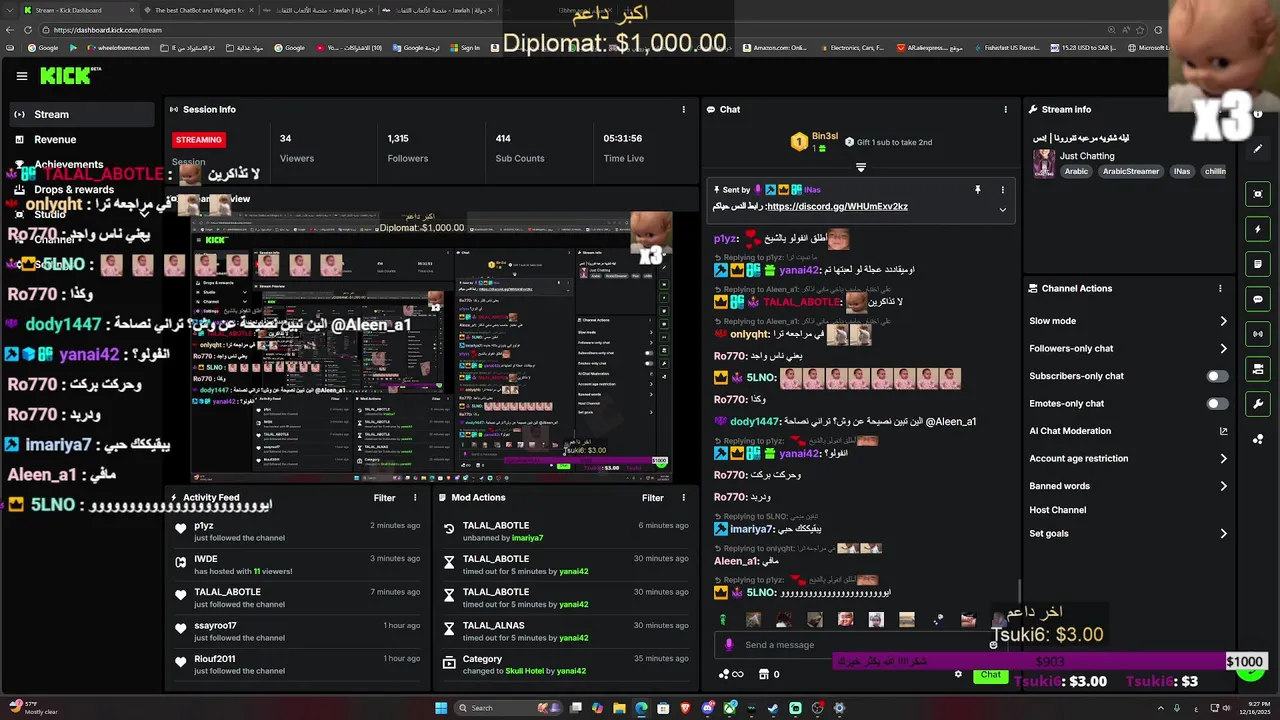1280x720 pixels.
Task: Click the Arabic stream tag
Action: tap(1076, 171)
